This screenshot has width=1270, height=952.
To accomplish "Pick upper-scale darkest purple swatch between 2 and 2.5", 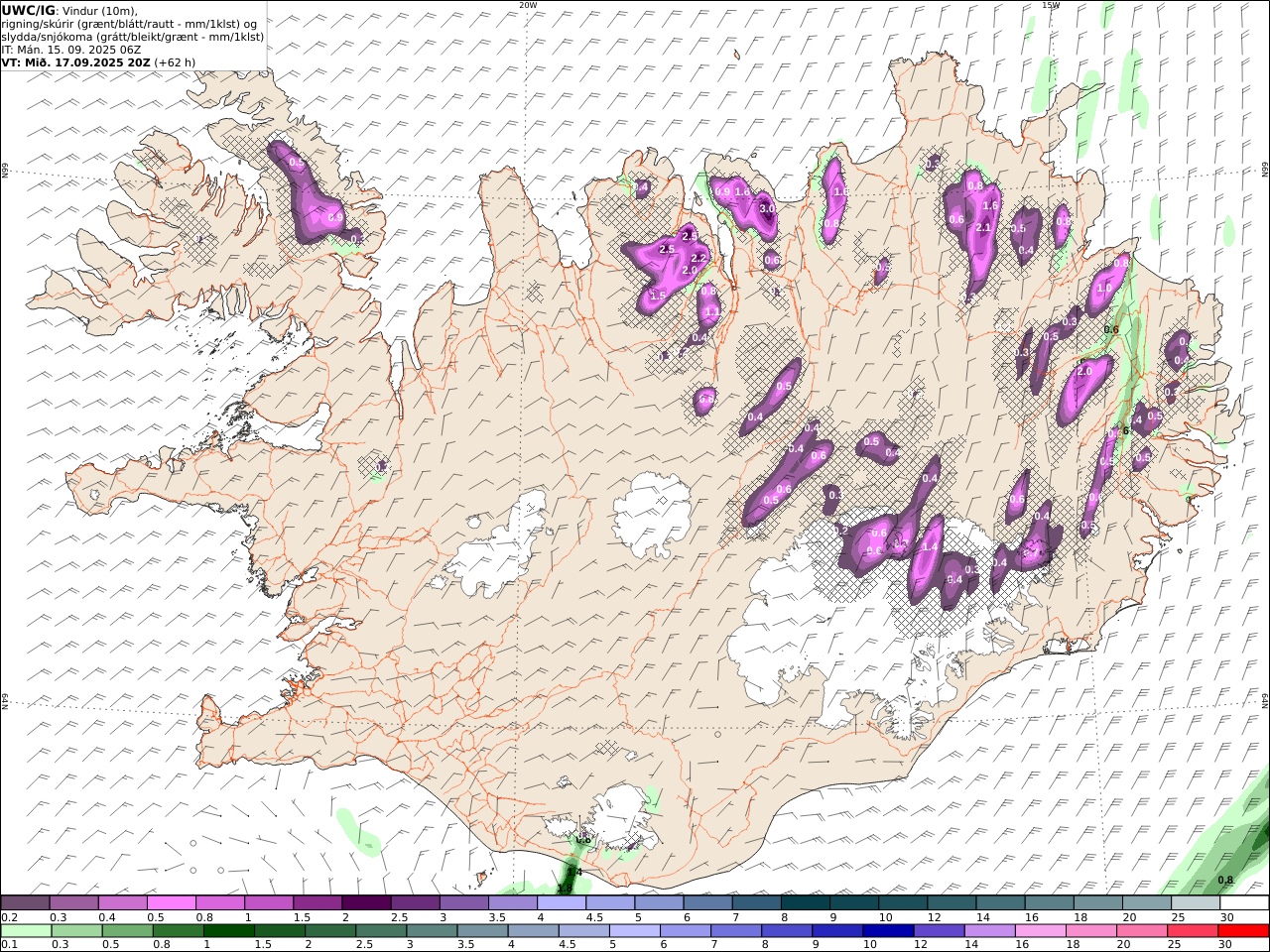I will [x=365, y=902].
